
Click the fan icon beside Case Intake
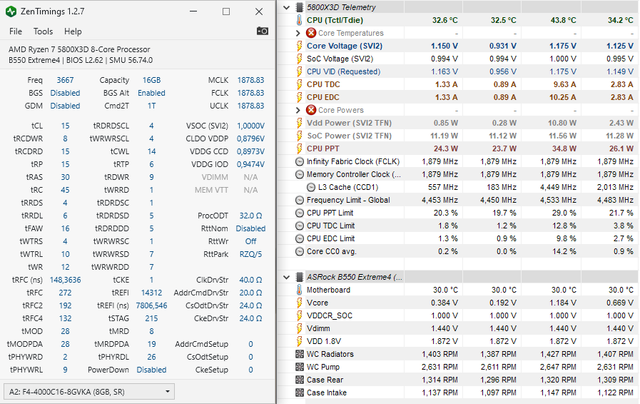300,393
